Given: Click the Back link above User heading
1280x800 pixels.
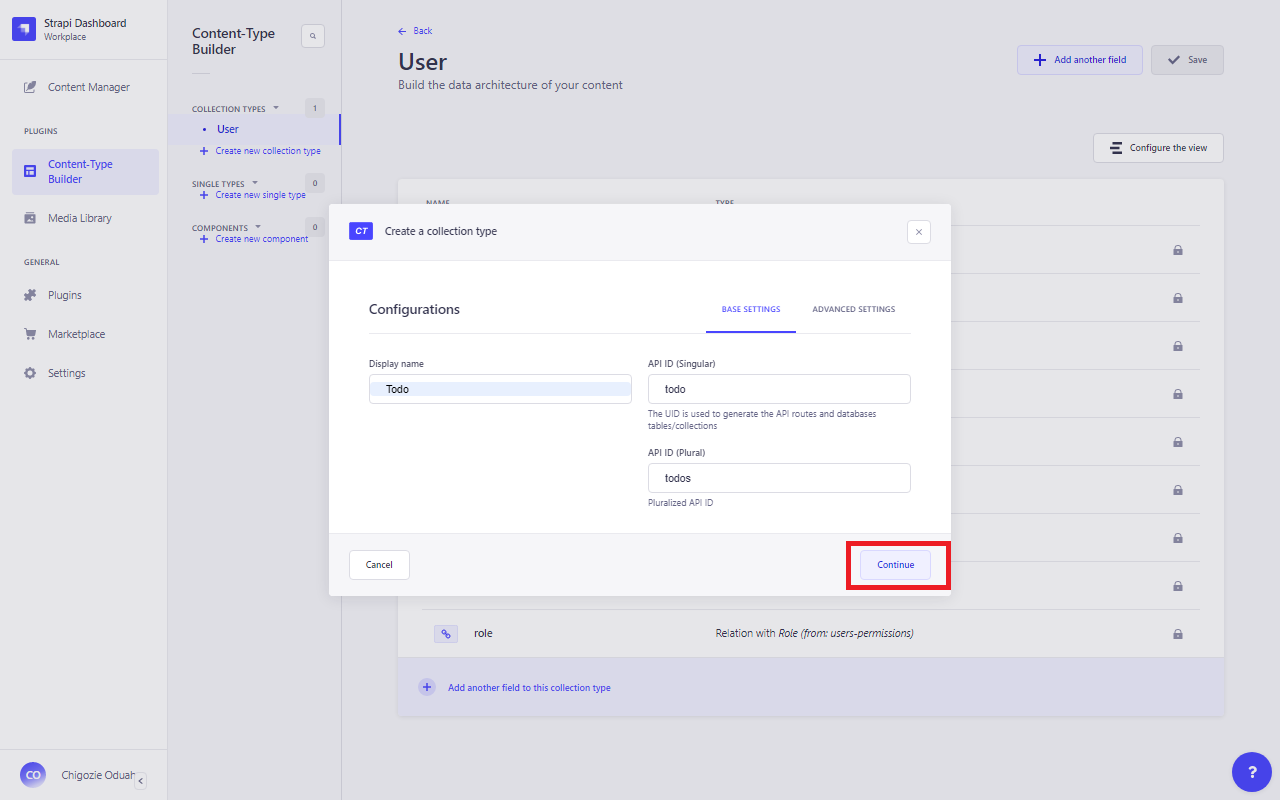Looking at the screenshot, I should click(415, 30).
